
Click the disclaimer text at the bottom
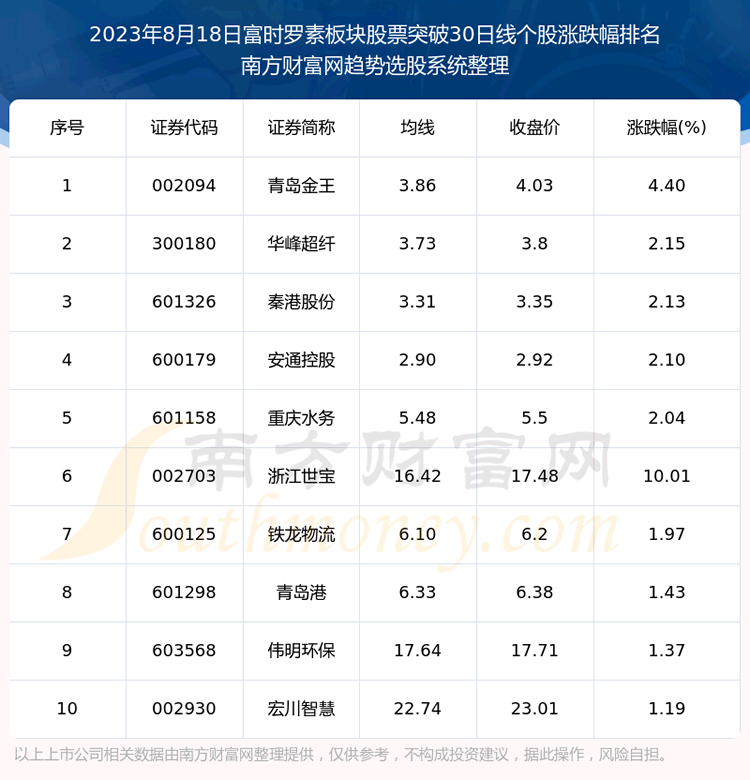340,755
